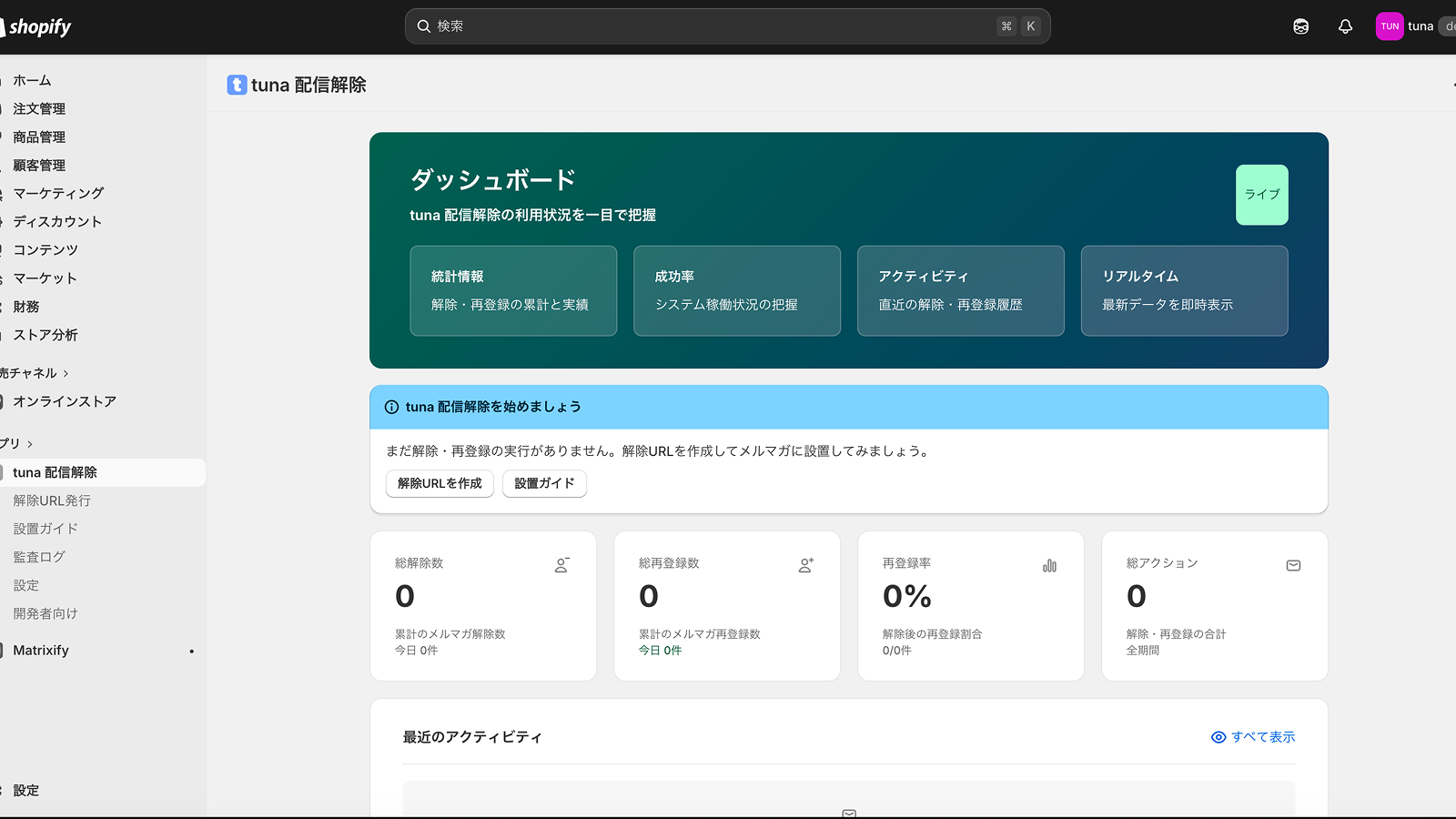Open マーケット in the sidebar
The width and height of the screenshot is (1456, 819).
(45, 278)
